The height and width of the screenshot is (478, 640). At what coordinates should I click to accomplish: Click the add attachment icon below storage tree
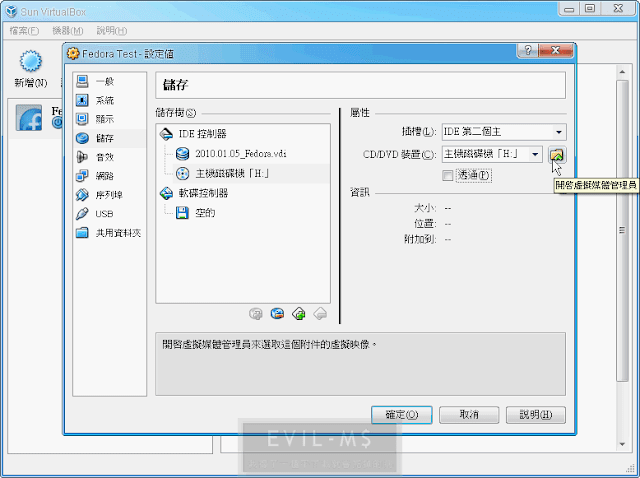pos(299,313)
